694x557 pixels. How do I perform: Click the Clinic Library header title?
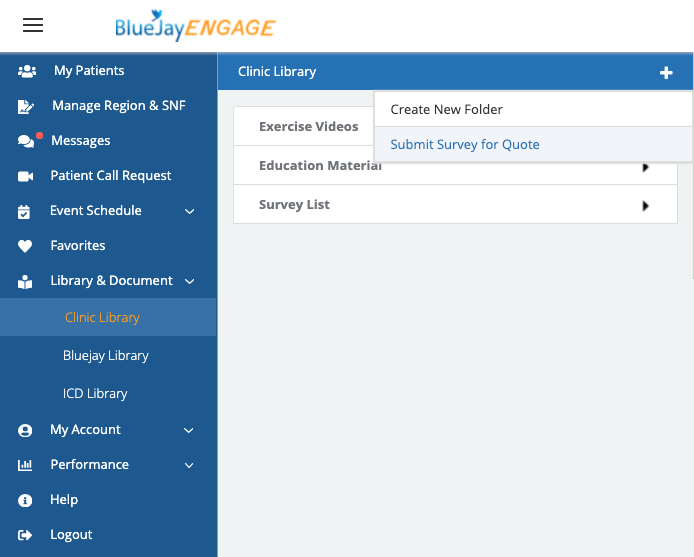click(277, 72)
